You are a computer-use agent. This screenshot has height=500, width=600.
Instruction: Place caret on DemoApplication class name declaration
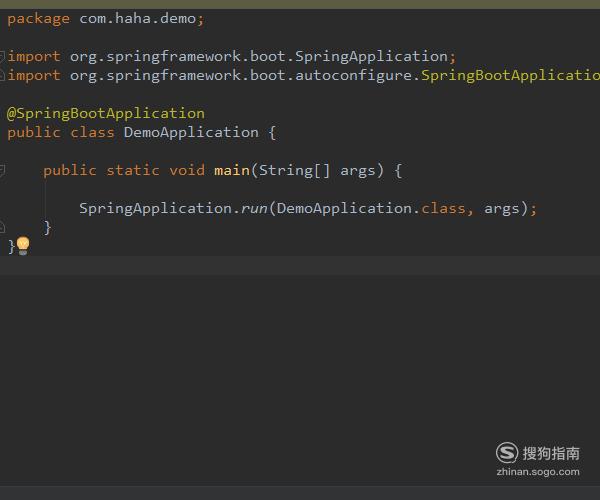tap(191, 132)
